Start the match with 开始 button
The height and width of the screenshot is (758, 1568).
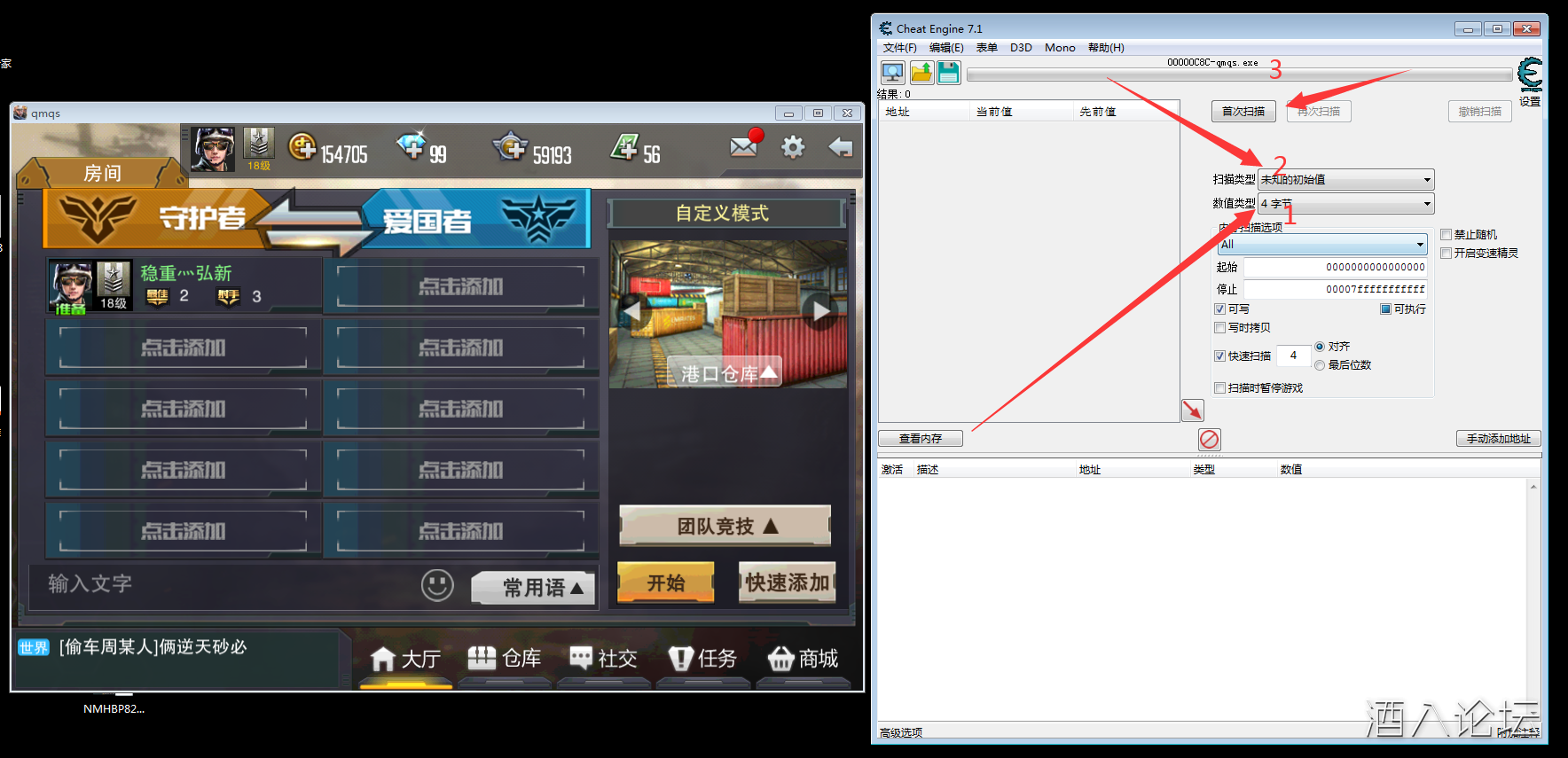pos(666,582)
